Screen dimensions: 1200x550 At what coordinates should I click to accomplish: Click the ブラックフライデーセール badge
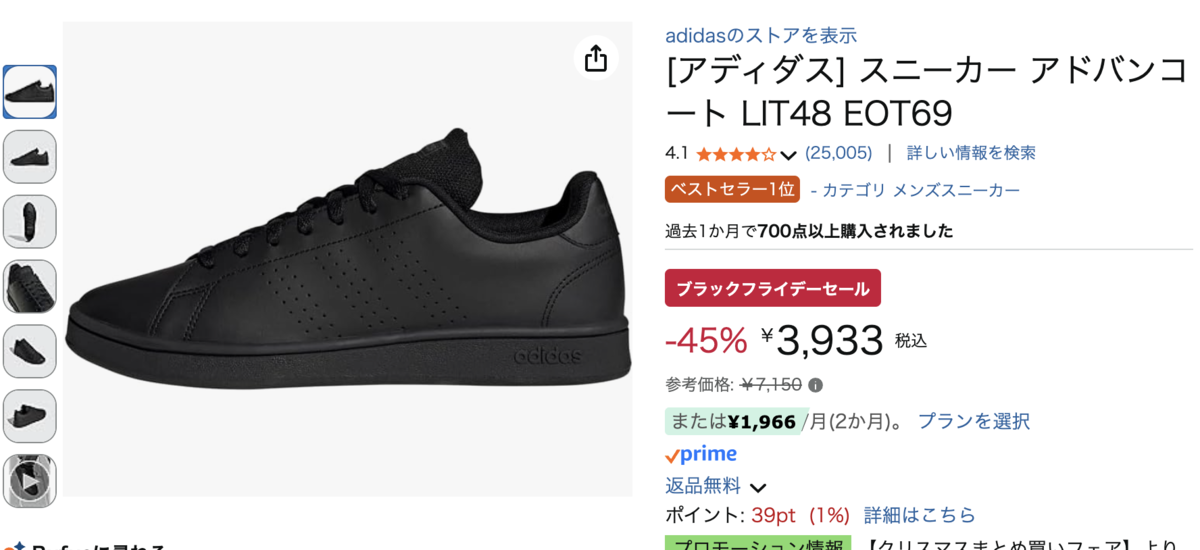[x=772, y=288]
